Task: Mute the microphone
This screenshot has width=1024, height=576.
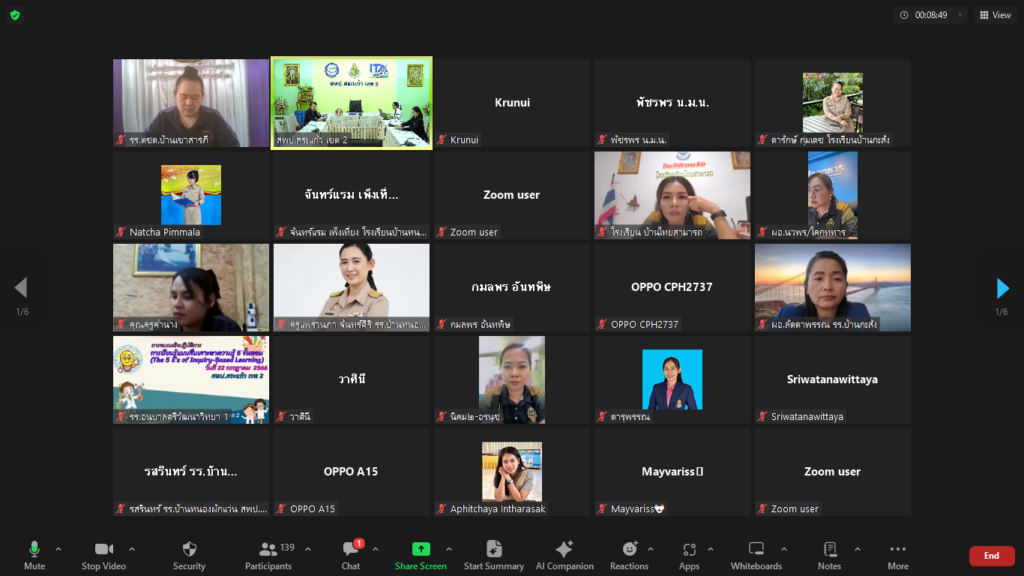Action: pos(34,554)
